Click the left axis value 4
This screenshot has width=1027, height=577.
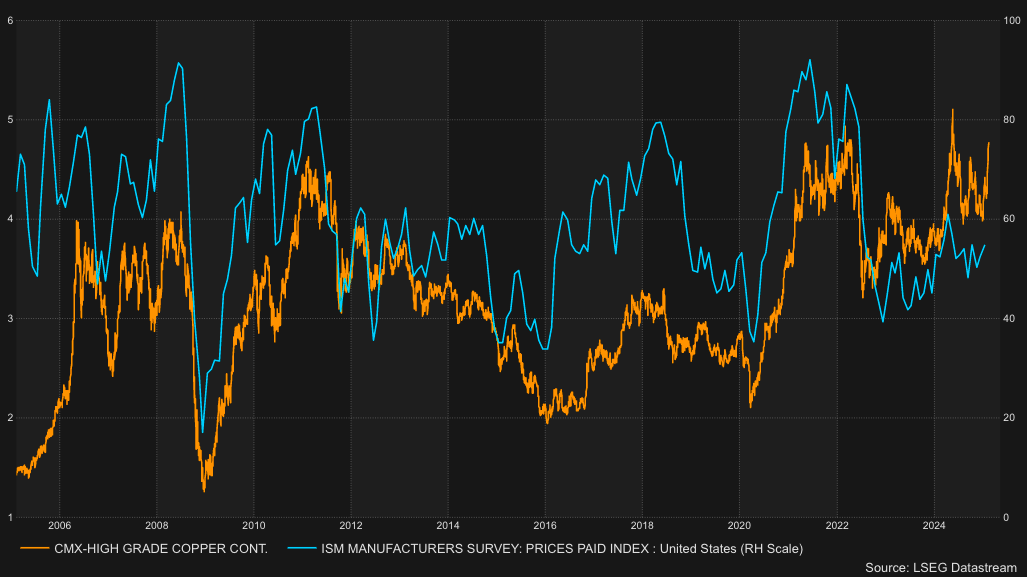(x=10, y=219)
